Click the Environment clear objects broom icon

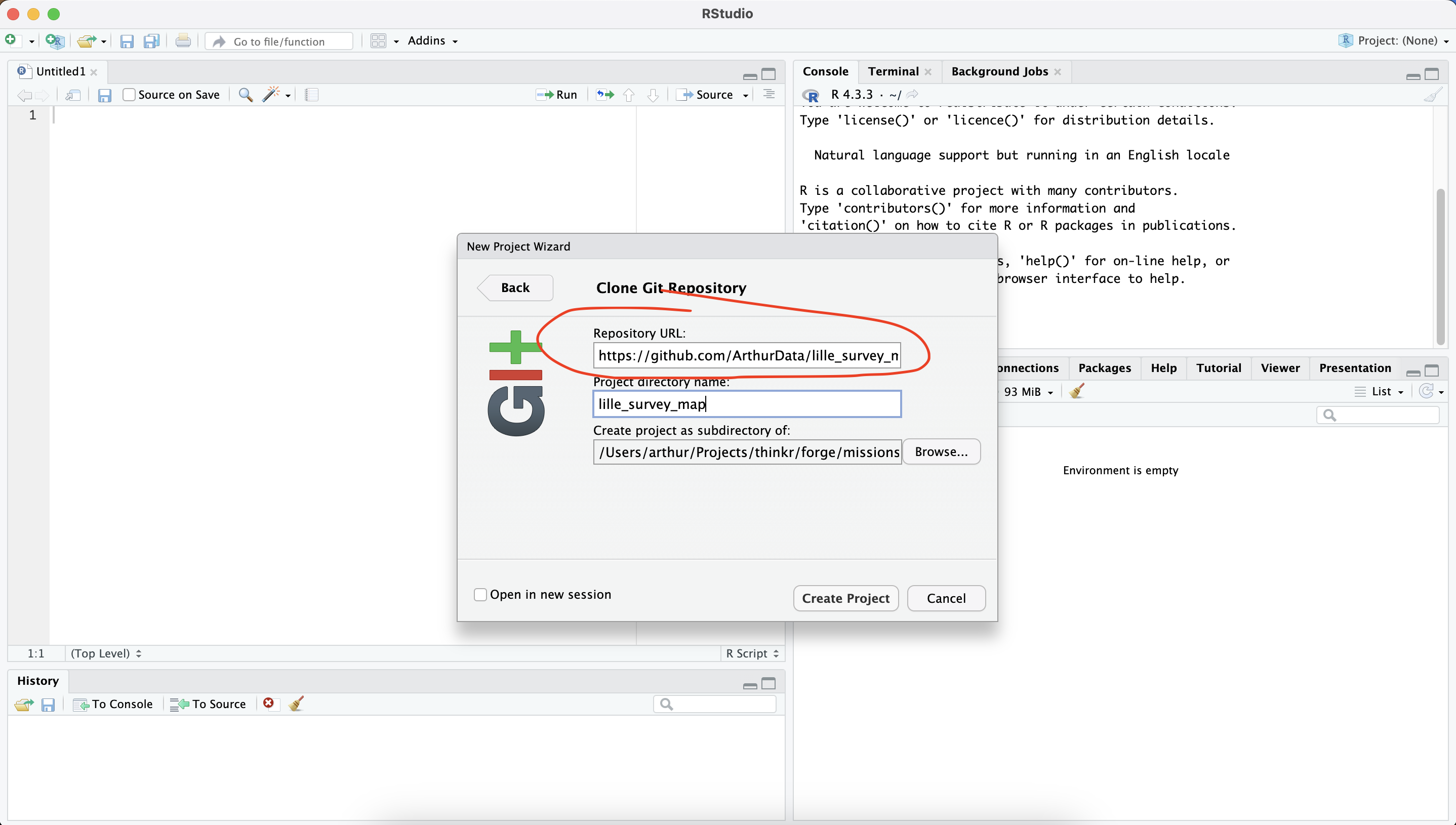[1077, 391]
